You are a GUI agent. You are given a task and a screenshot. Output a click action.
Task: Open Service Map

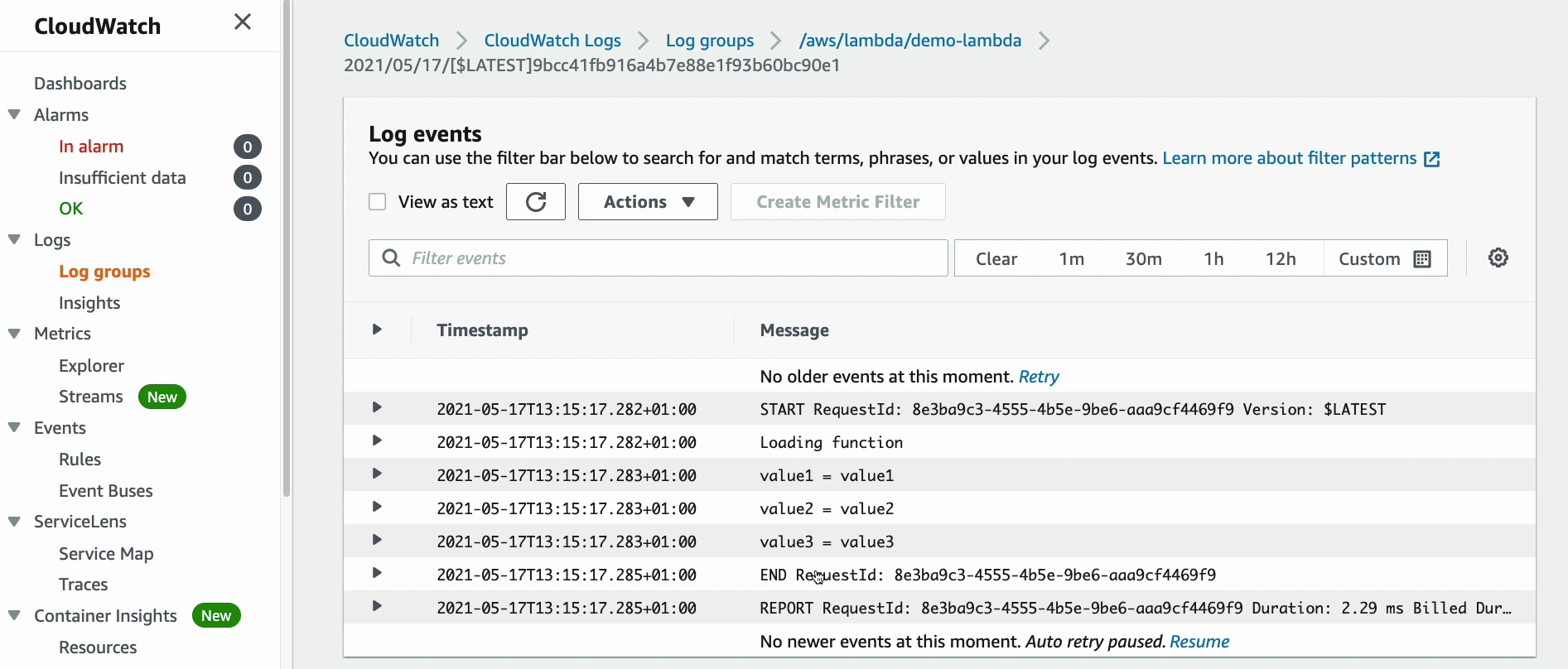[106, 554]
